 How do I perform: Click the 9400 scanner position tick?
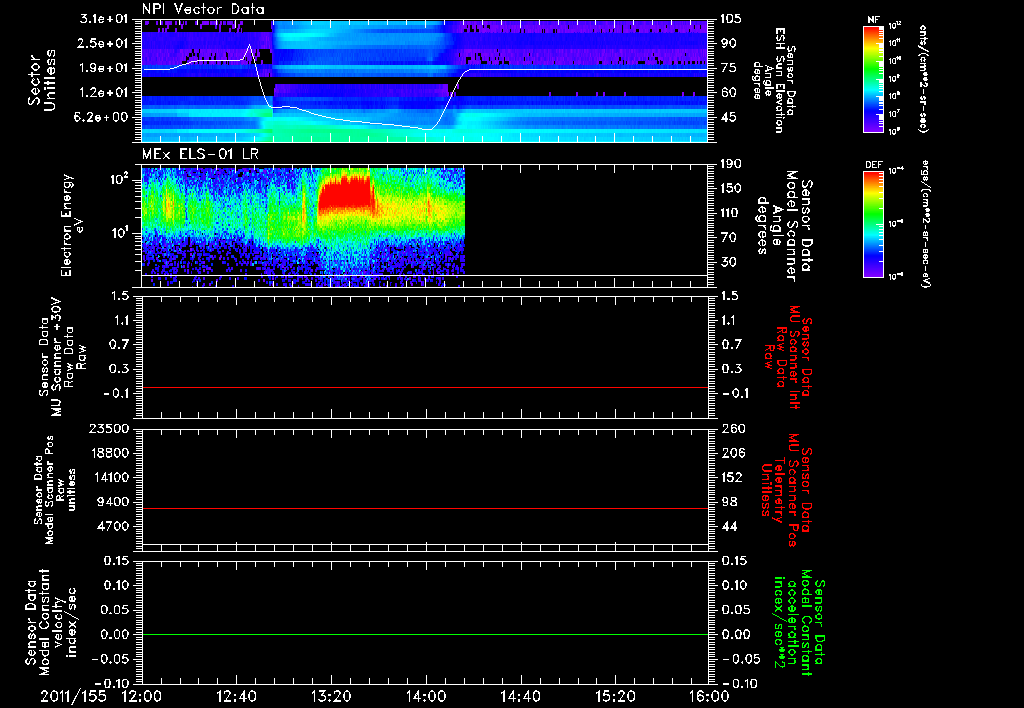point(113,502)
